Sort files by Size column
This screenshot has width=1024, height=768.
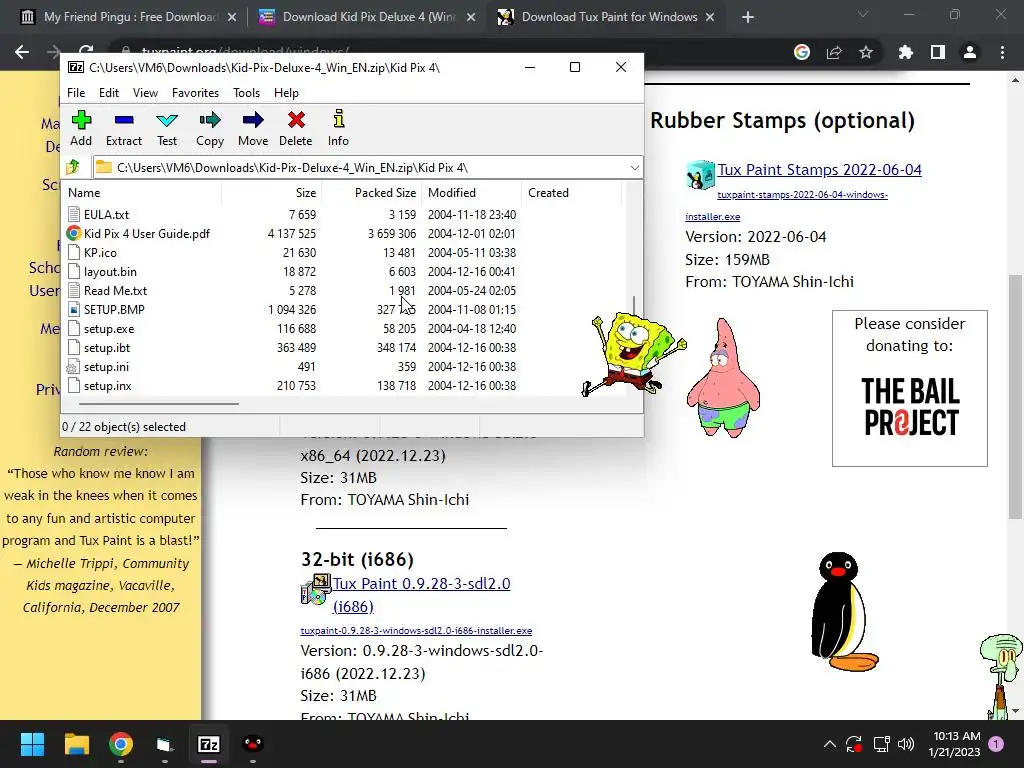(x=272, y=193)
